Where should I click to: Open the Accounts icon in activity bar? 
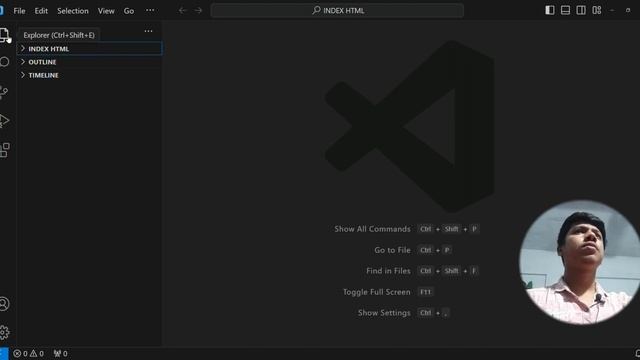4,304
